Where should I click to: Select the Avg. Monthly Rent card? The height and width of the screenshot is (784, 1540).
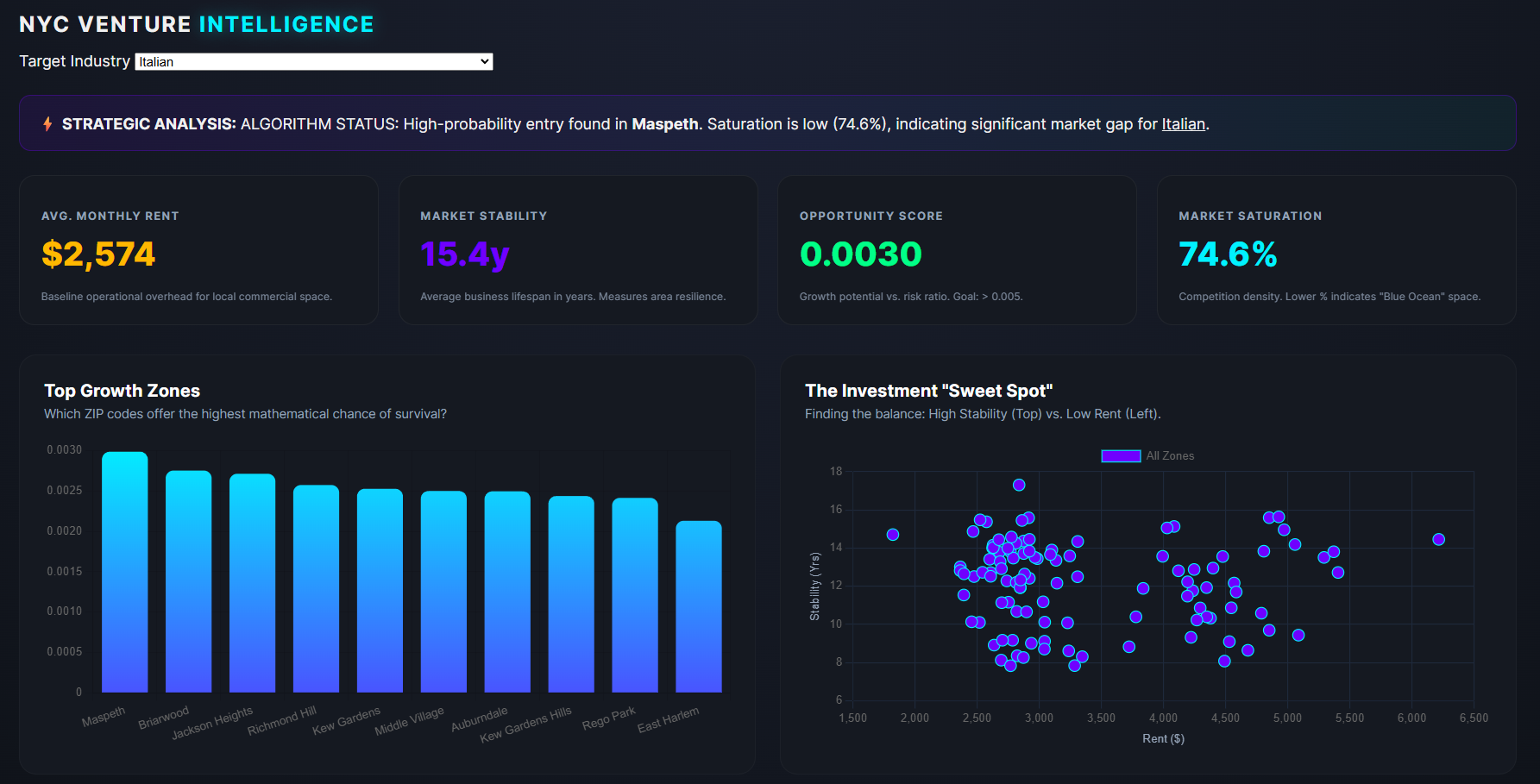[198, 250]
